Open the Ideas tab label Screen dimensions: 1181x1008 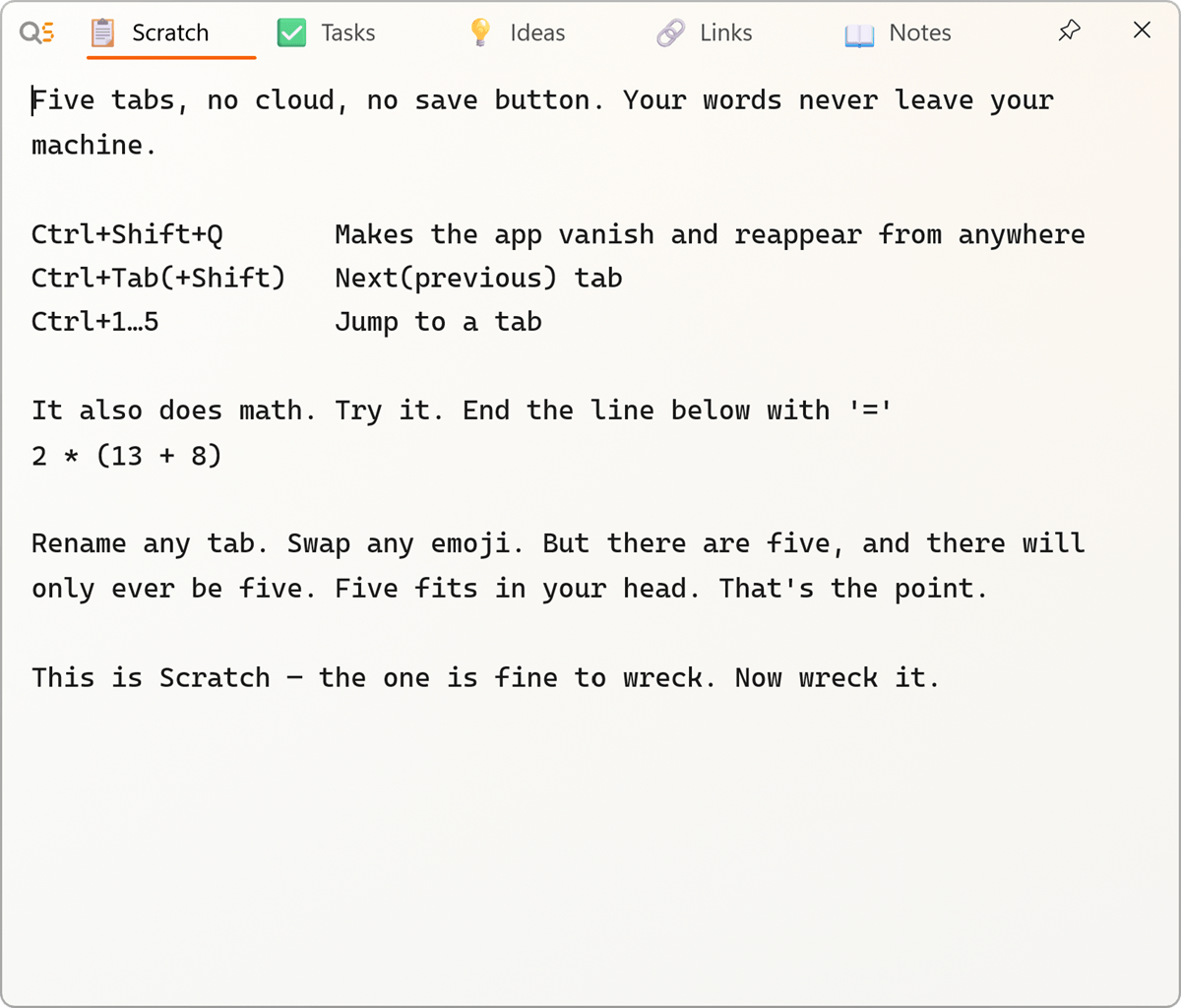537,32
